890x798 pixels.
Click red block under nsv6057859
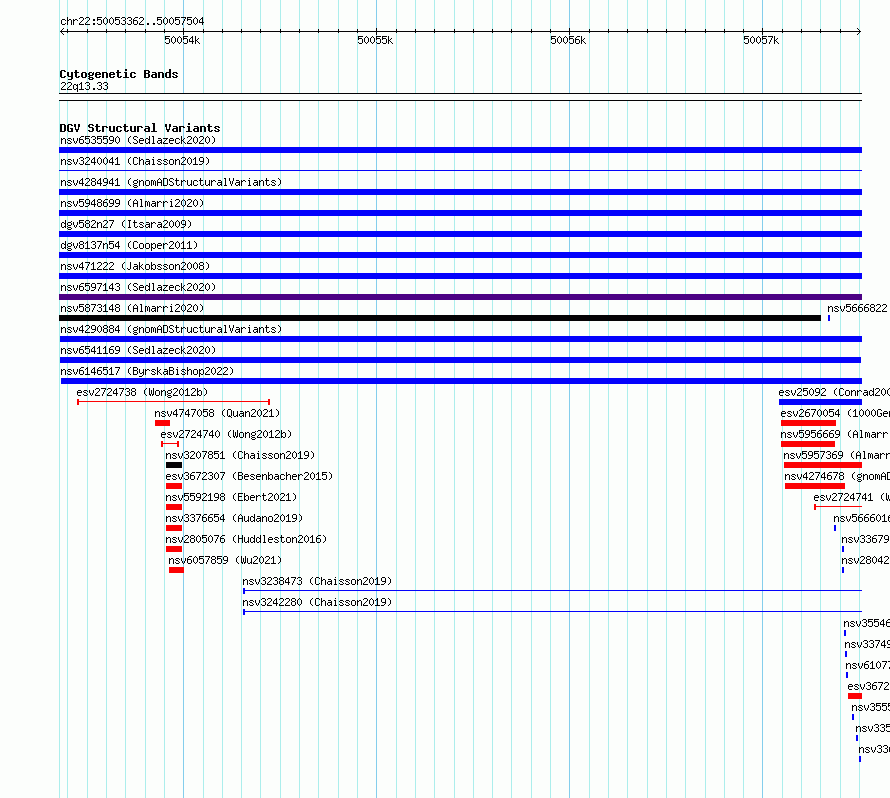click(176, 570)
